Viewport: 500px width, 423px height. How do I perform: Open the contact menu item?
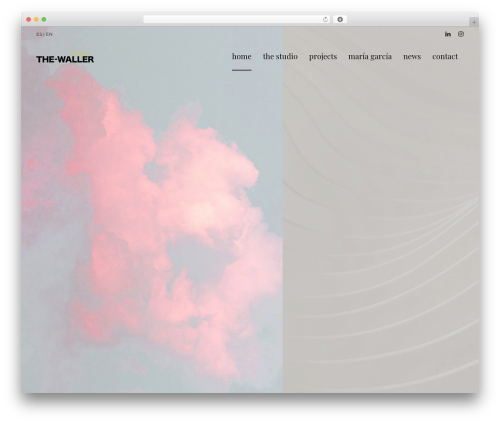click(445, 56)
